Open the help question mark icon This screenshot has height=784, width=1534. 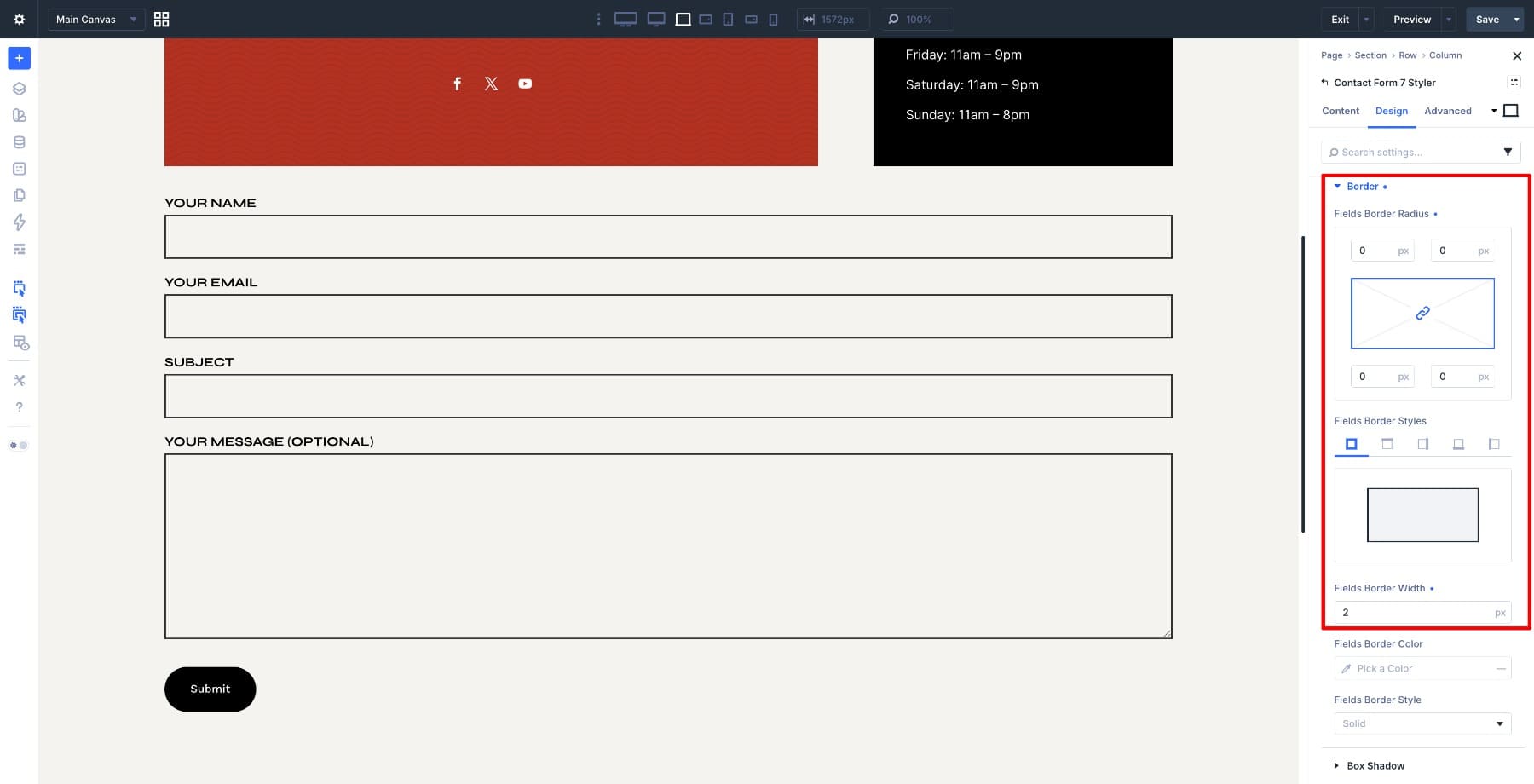coord(19,407)
